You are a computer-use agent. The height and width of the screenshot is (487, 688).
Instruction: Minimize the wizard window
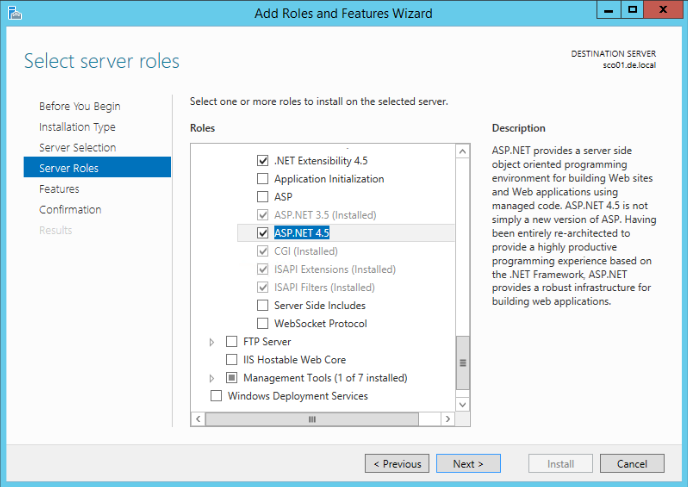click(x=607, y=11)
